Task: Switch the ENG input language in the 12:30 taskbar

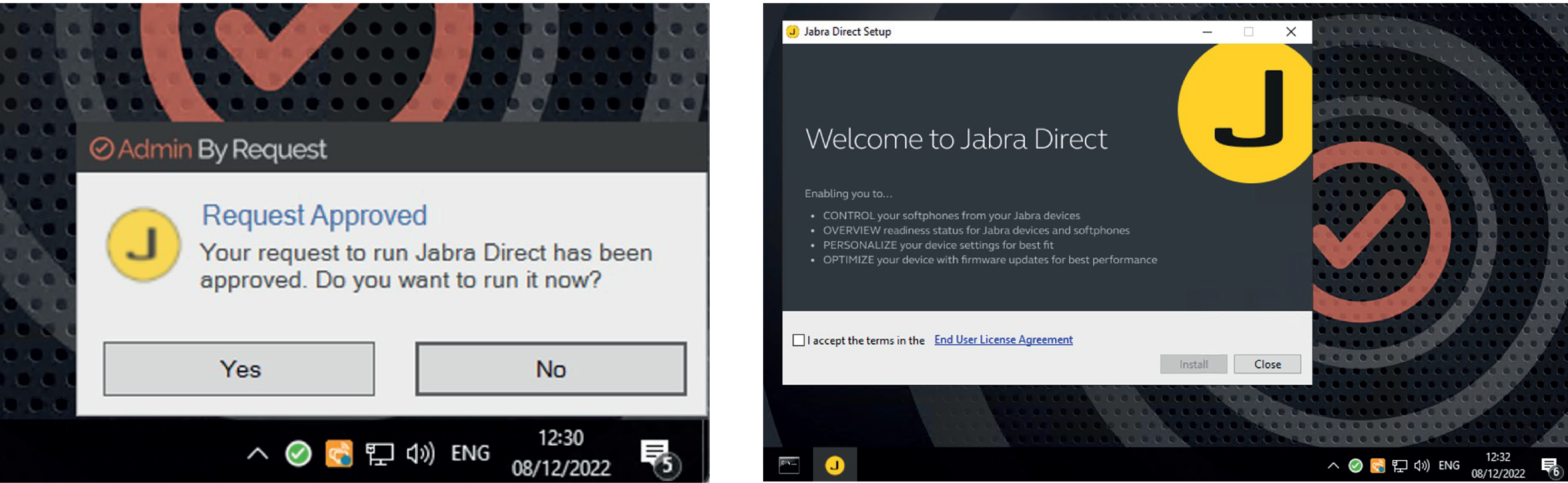Action: pos(470,453)
